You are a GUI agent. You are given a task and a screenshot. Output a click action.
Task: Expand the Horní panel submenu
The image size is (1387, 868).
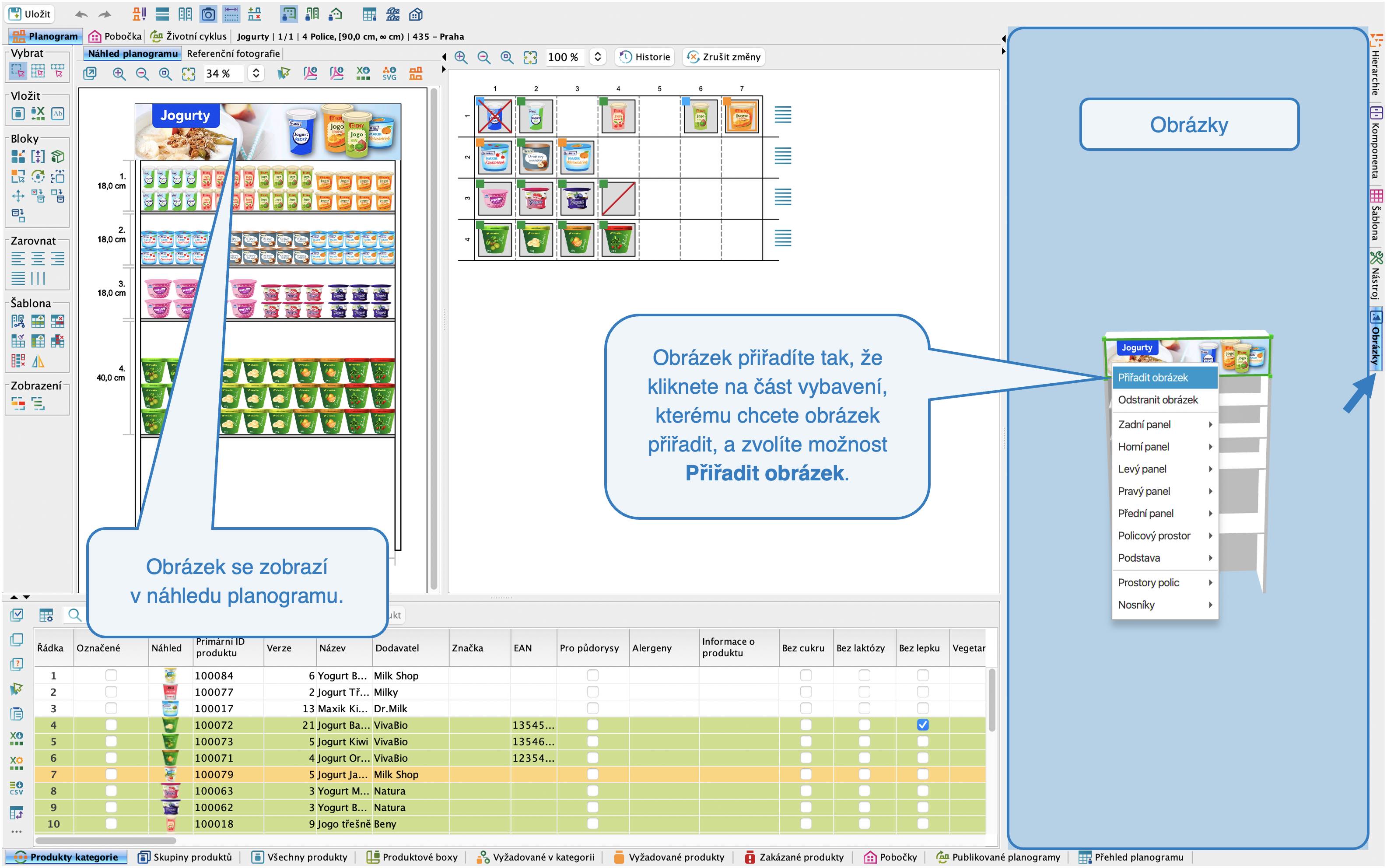click(x=1164, y=447)
